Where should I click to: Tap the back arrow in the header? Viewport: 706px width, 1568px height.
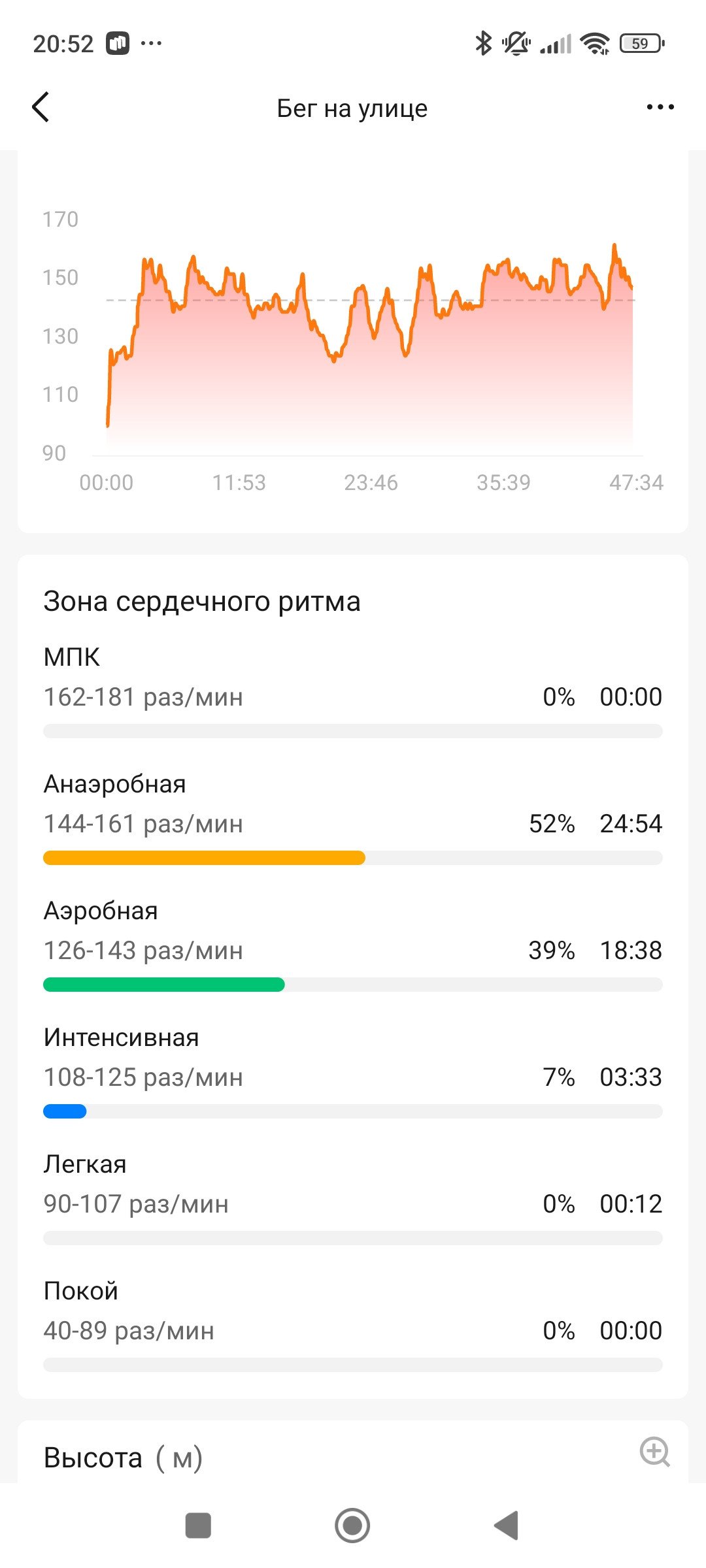[x=41, y=107]
